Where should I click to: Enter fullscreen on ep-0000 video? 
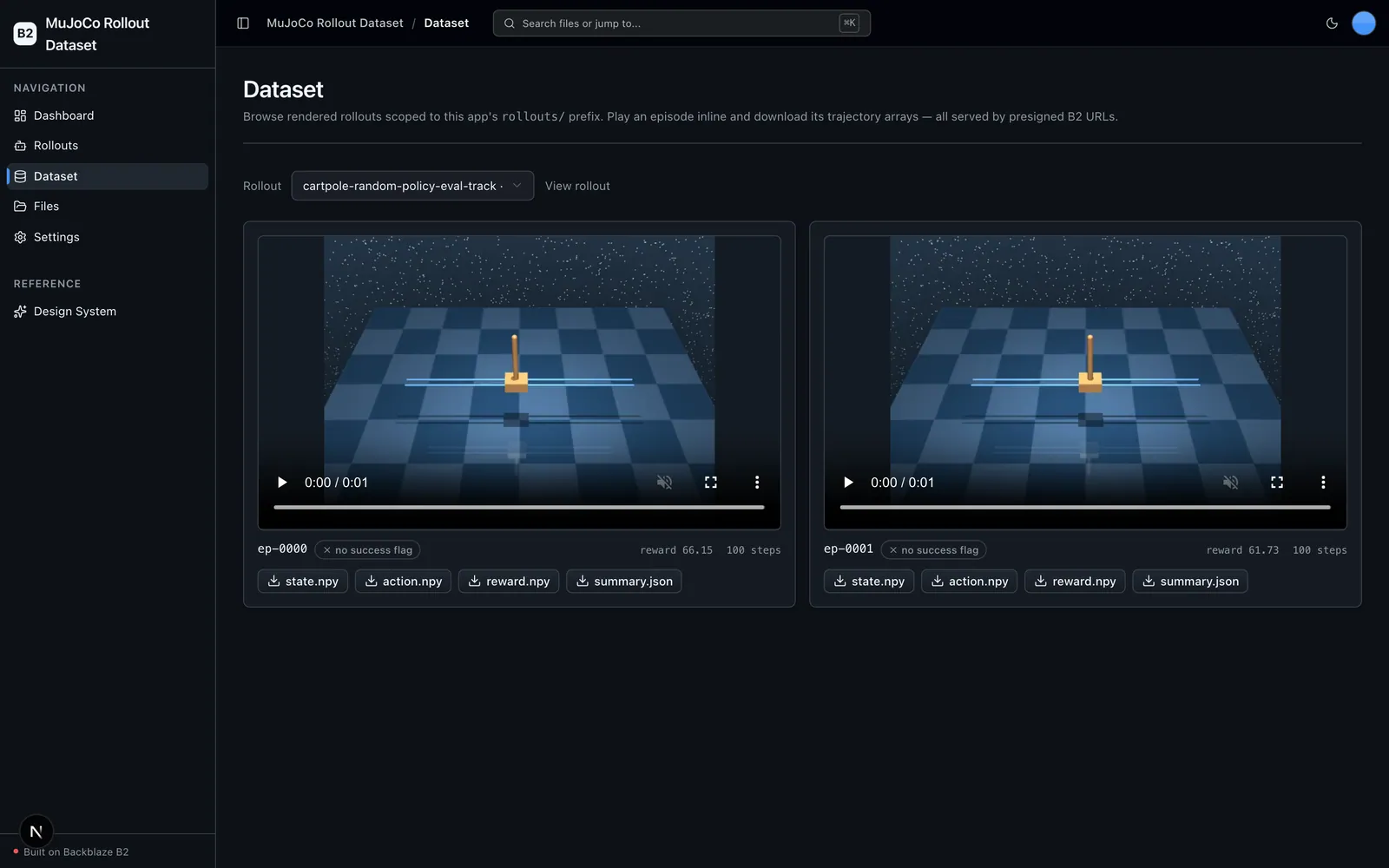[711, 483]
